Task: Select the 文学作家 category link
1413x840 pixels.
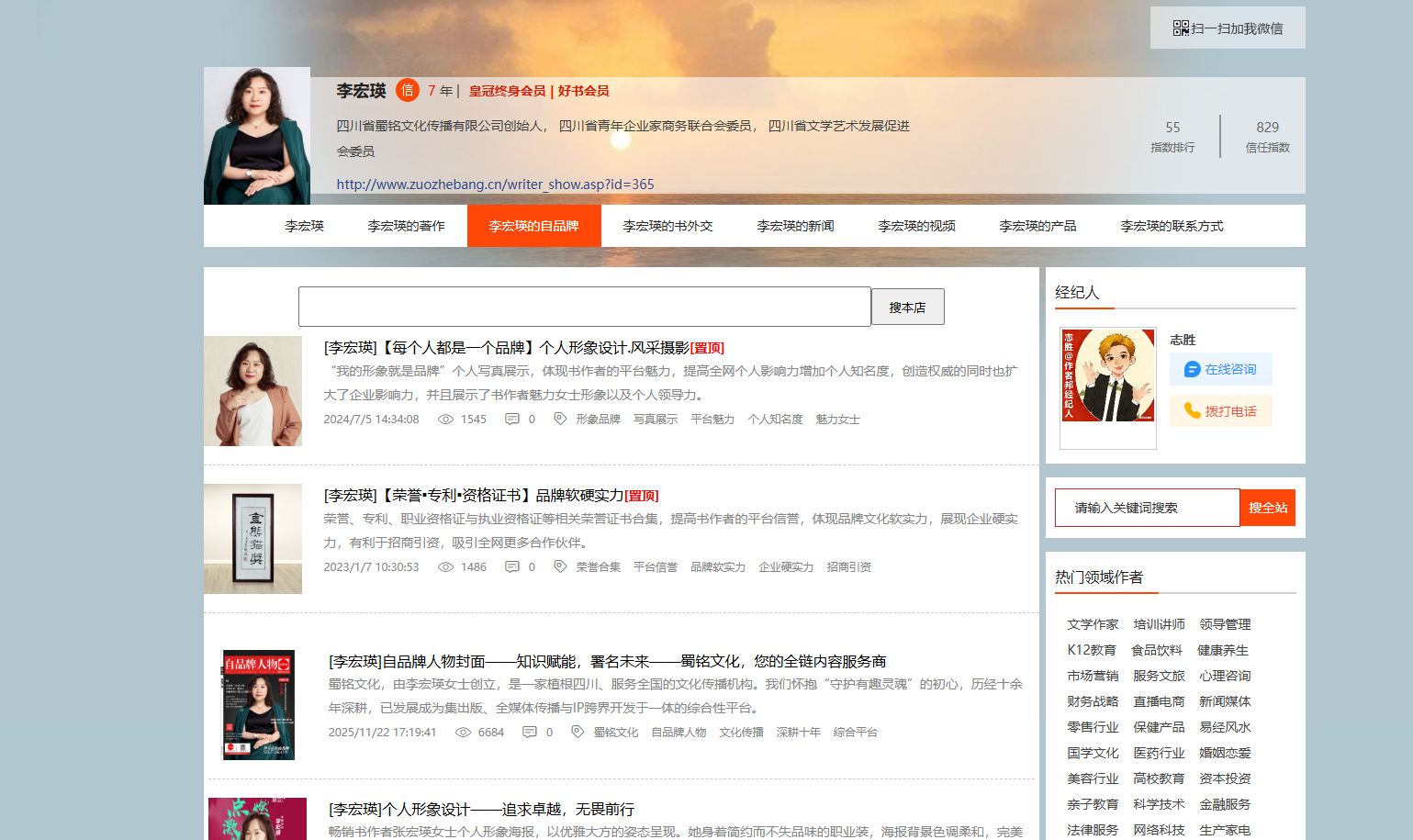Action: tap(1093, 624)
